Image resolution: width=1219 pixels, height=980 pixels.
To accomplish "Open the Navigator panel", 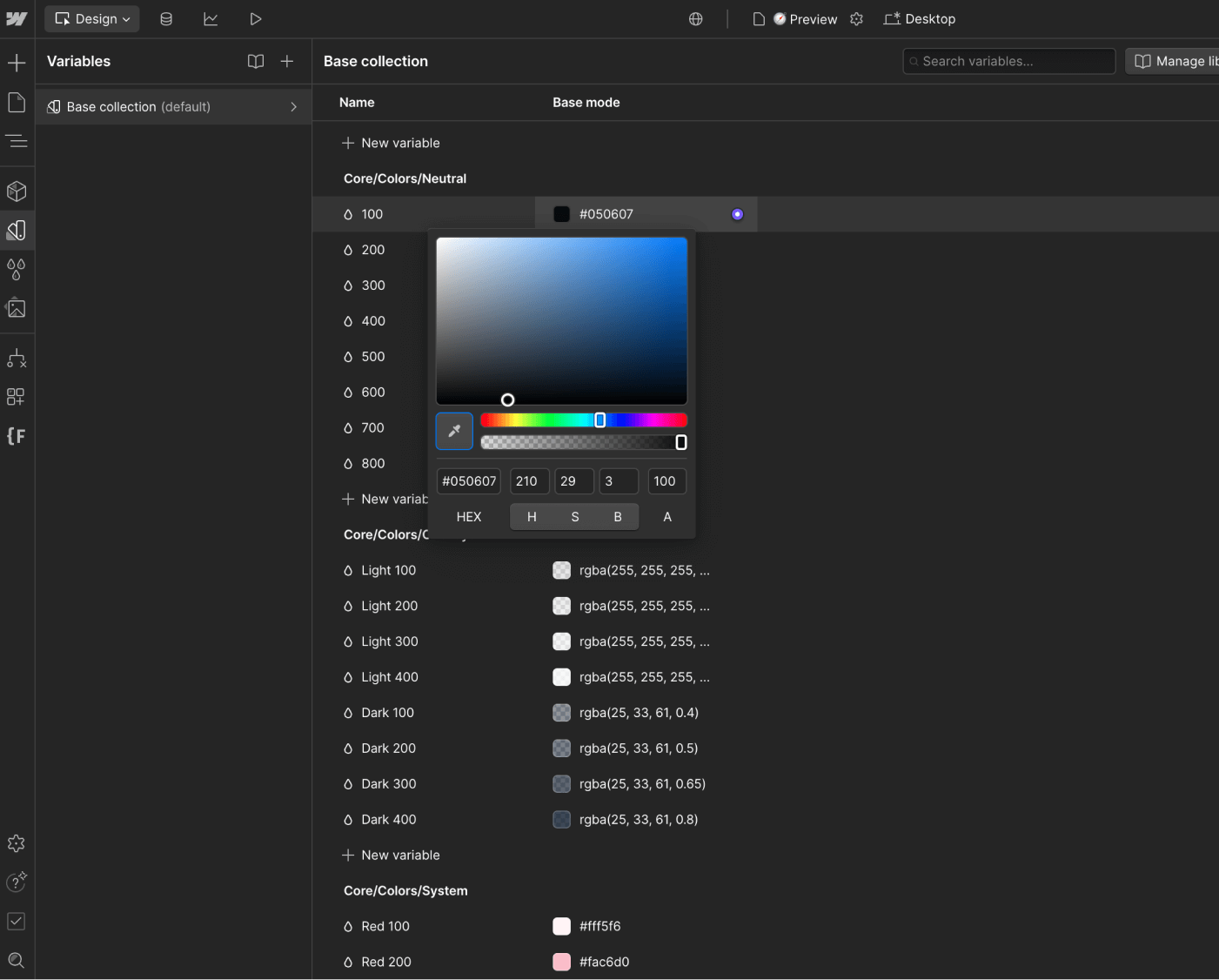I will [17, 141].
